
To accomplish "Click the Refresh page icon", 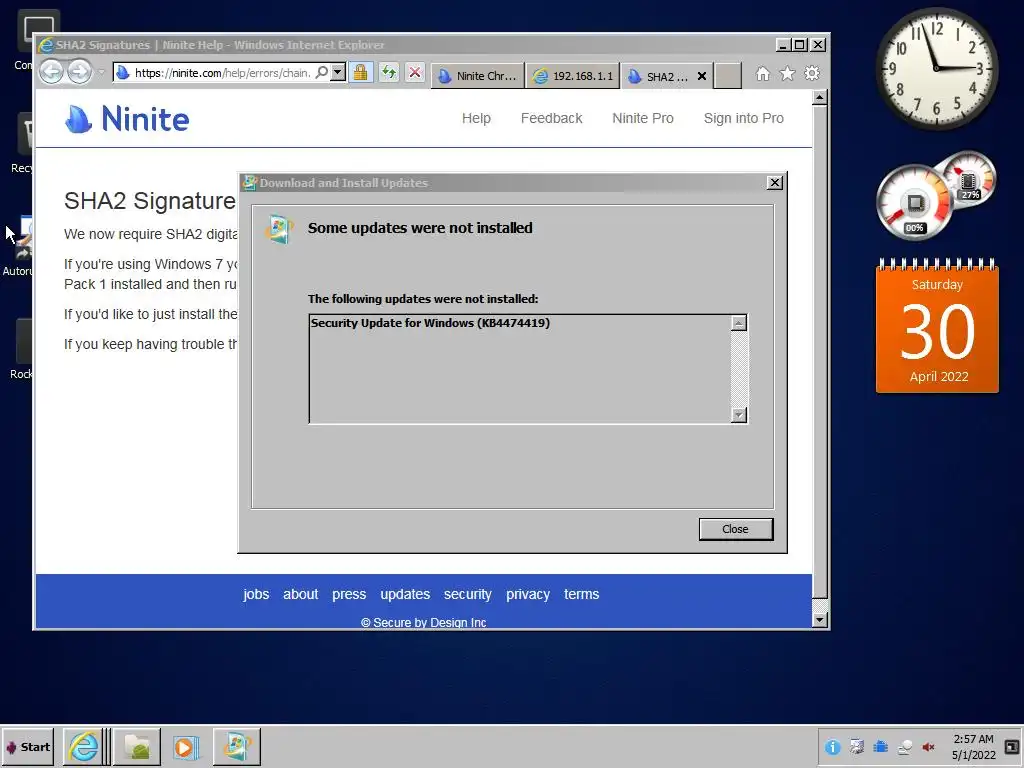I will point(389,72).
